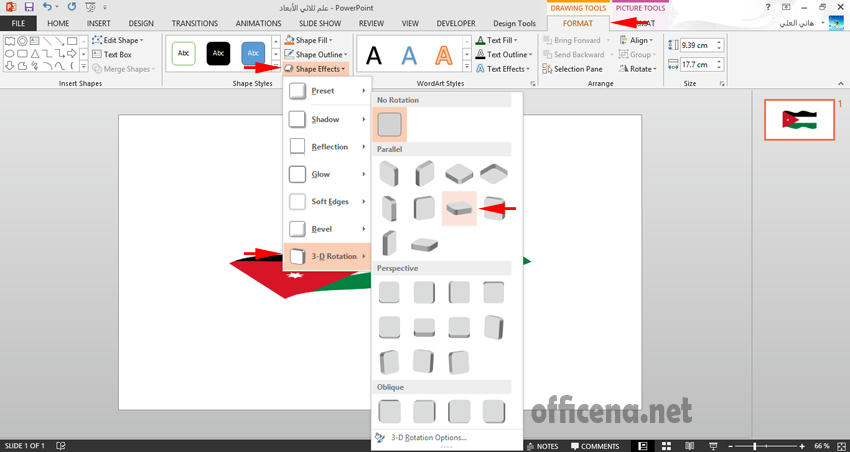
Task: Insert a Text Box
Action: point(112,54)
